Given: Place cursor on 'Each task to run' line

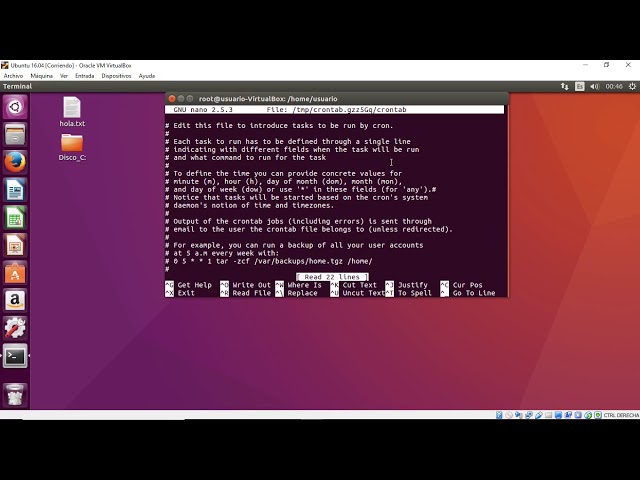Looking at the screenshot, I should (288, 142).
